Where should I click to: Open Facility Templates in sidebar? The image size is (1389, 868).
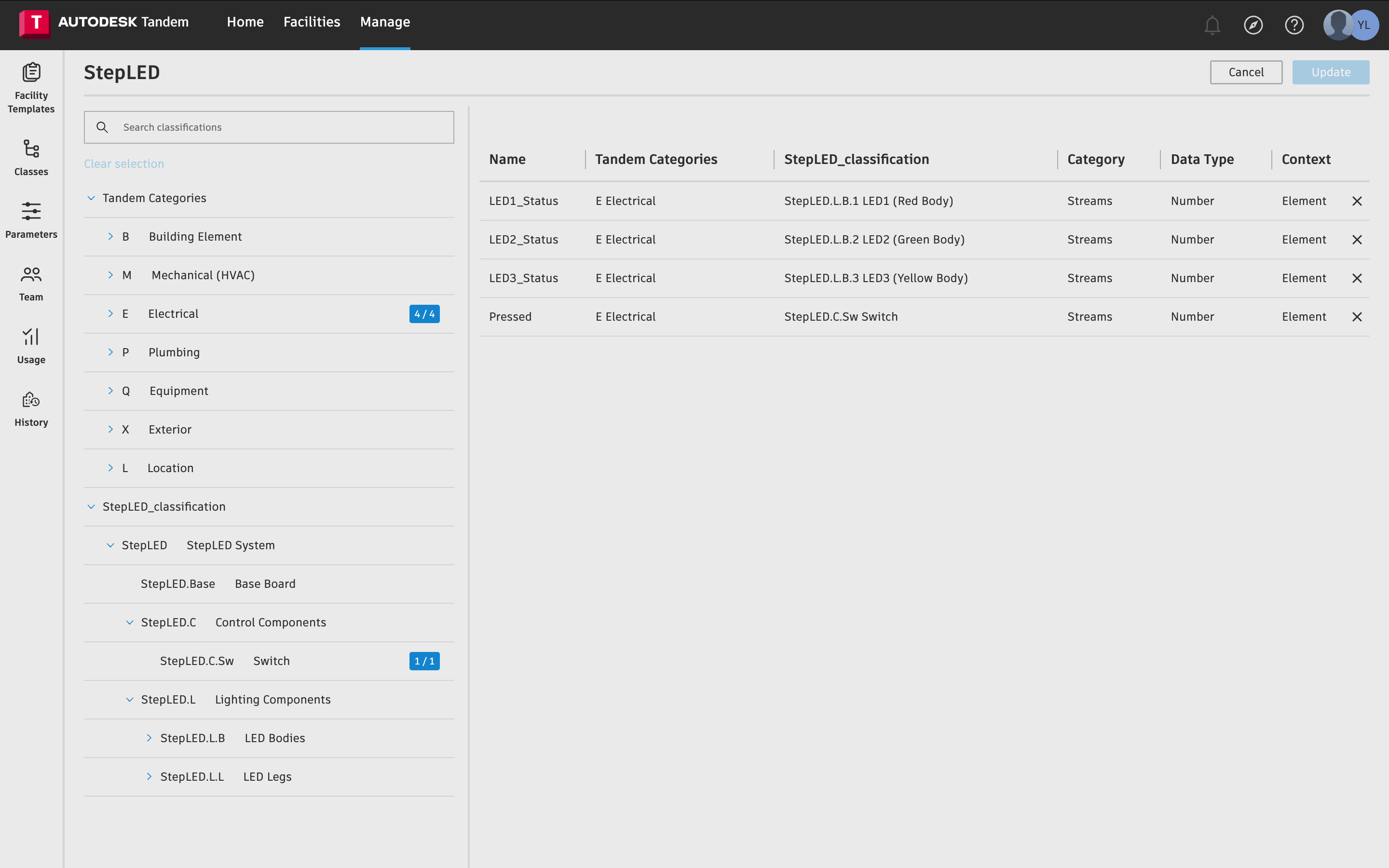(31, 87)
